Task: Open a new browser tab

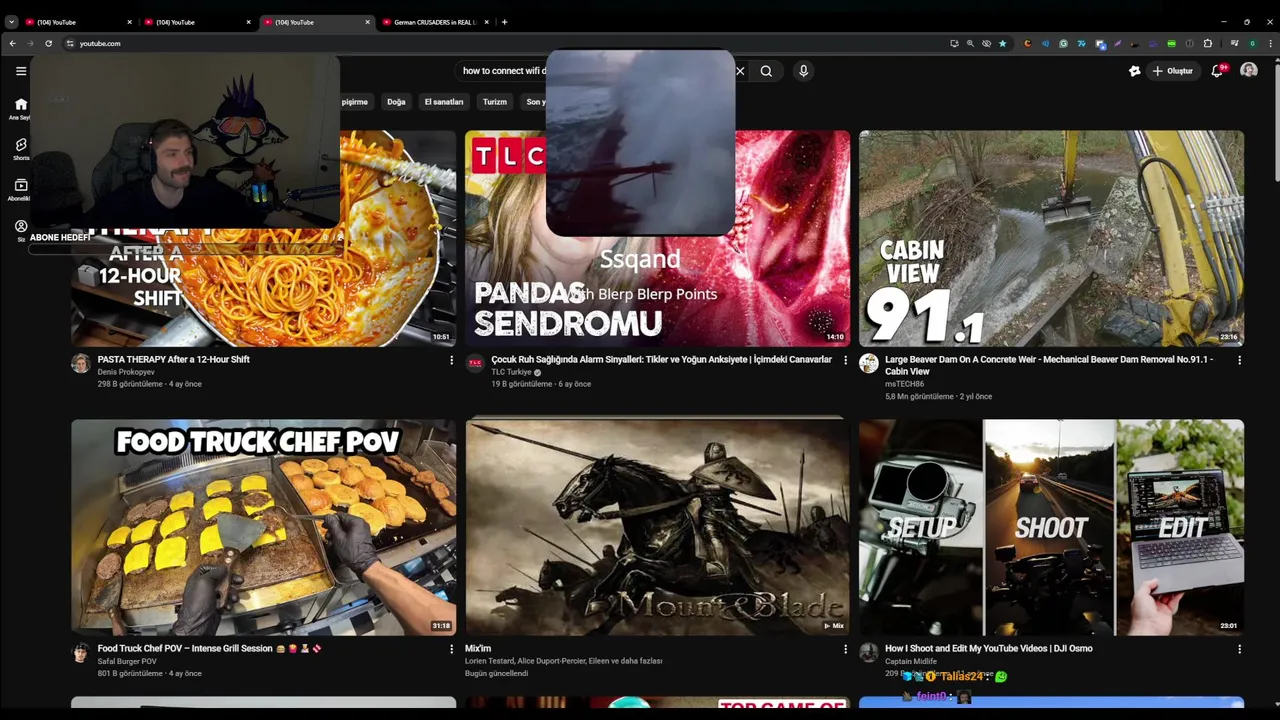Action: point(504,22)
